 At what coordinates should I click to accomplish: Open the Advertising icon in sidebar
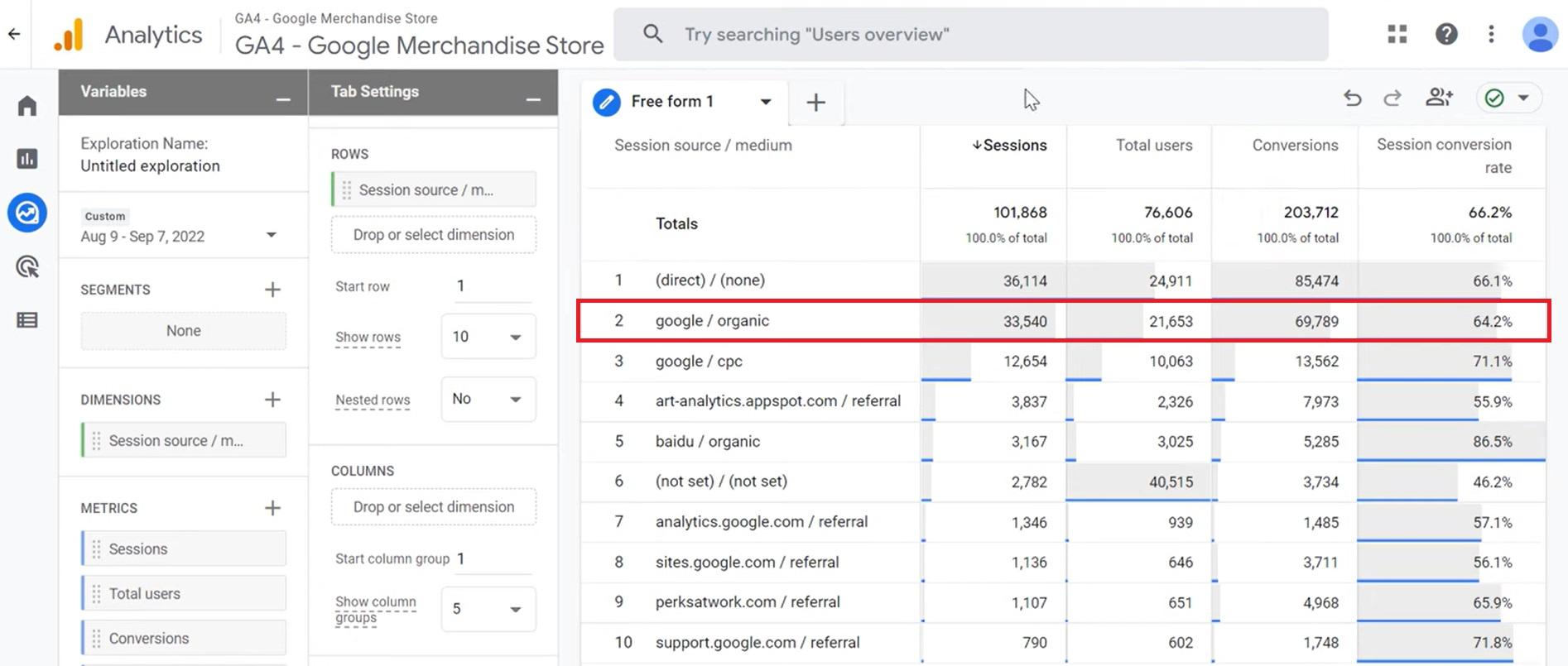click(x=27, y=266)
